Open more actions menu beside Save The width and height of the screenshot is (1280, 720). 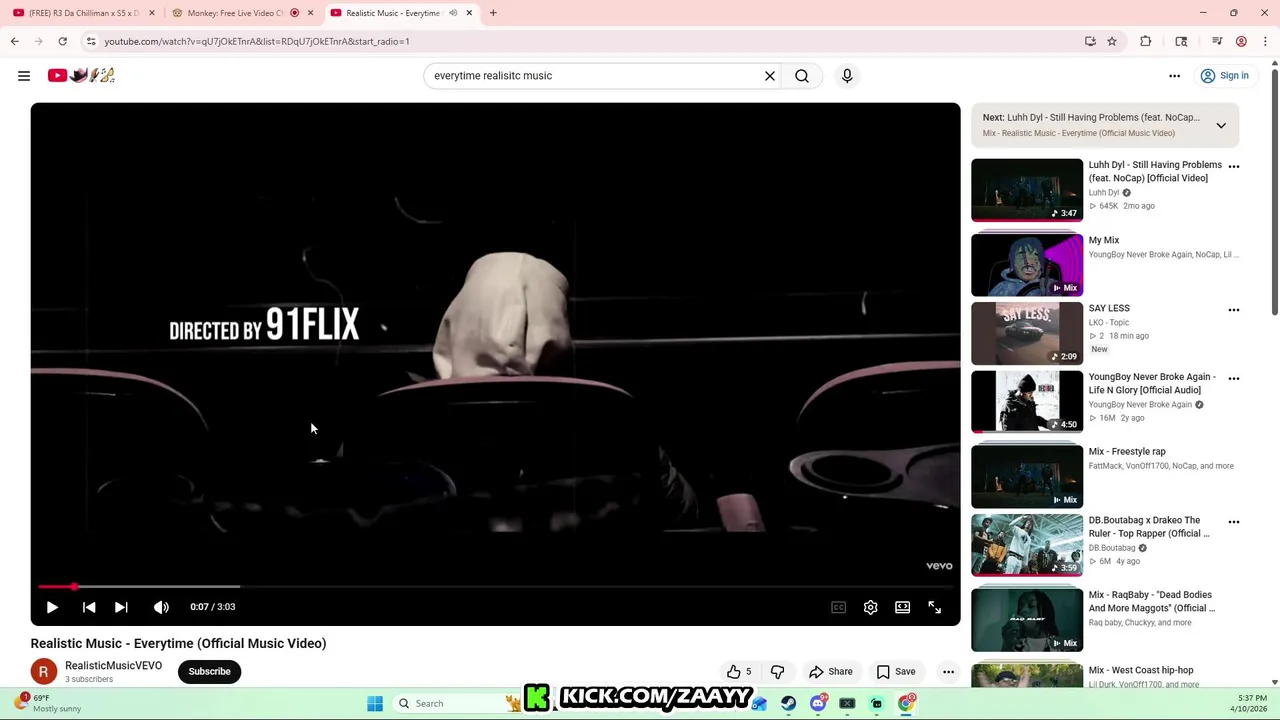[948, 672]
